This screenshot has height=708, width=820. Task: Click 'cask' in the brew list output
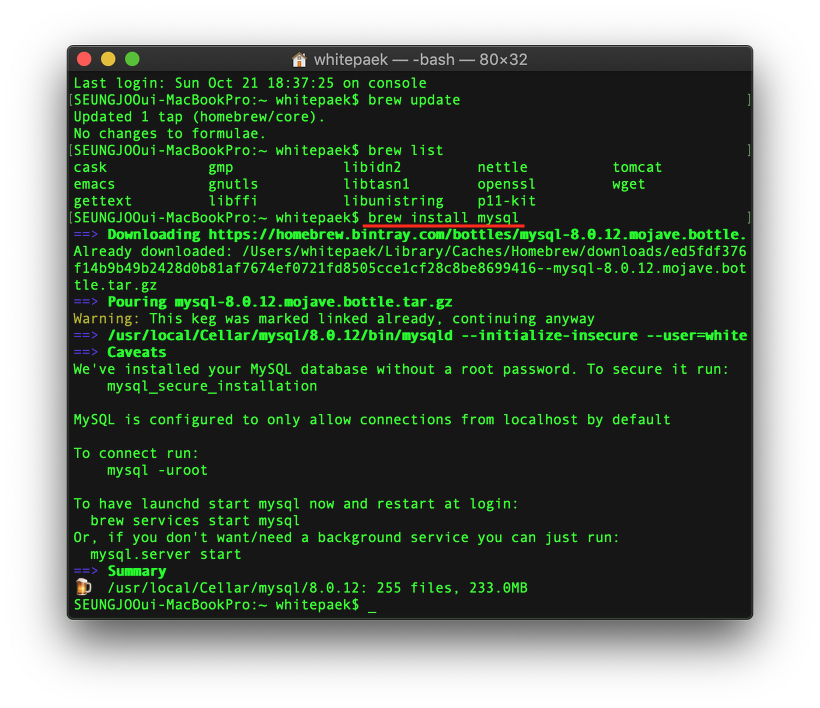pos(90,167)
